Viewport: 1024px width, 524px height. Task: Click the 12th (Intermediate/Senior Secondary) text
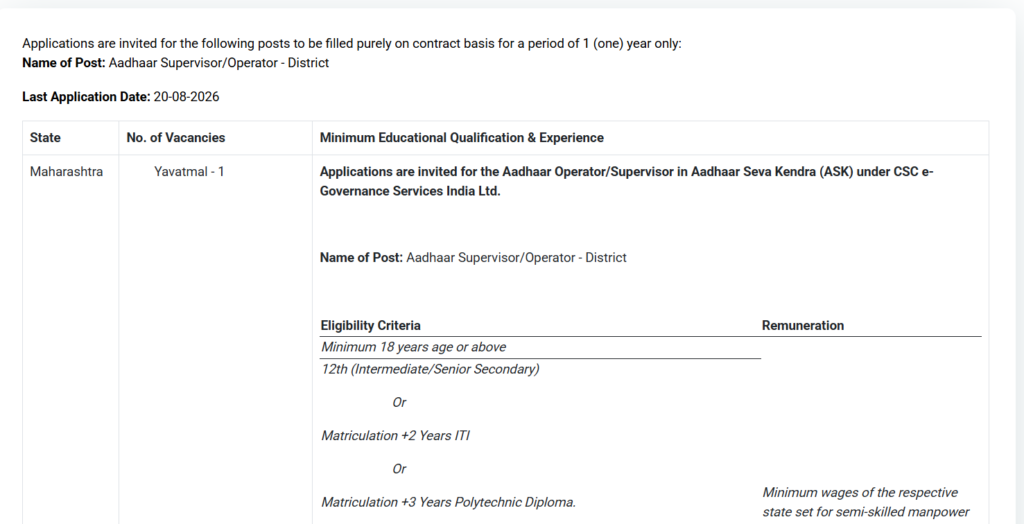(x=430, y=369)
